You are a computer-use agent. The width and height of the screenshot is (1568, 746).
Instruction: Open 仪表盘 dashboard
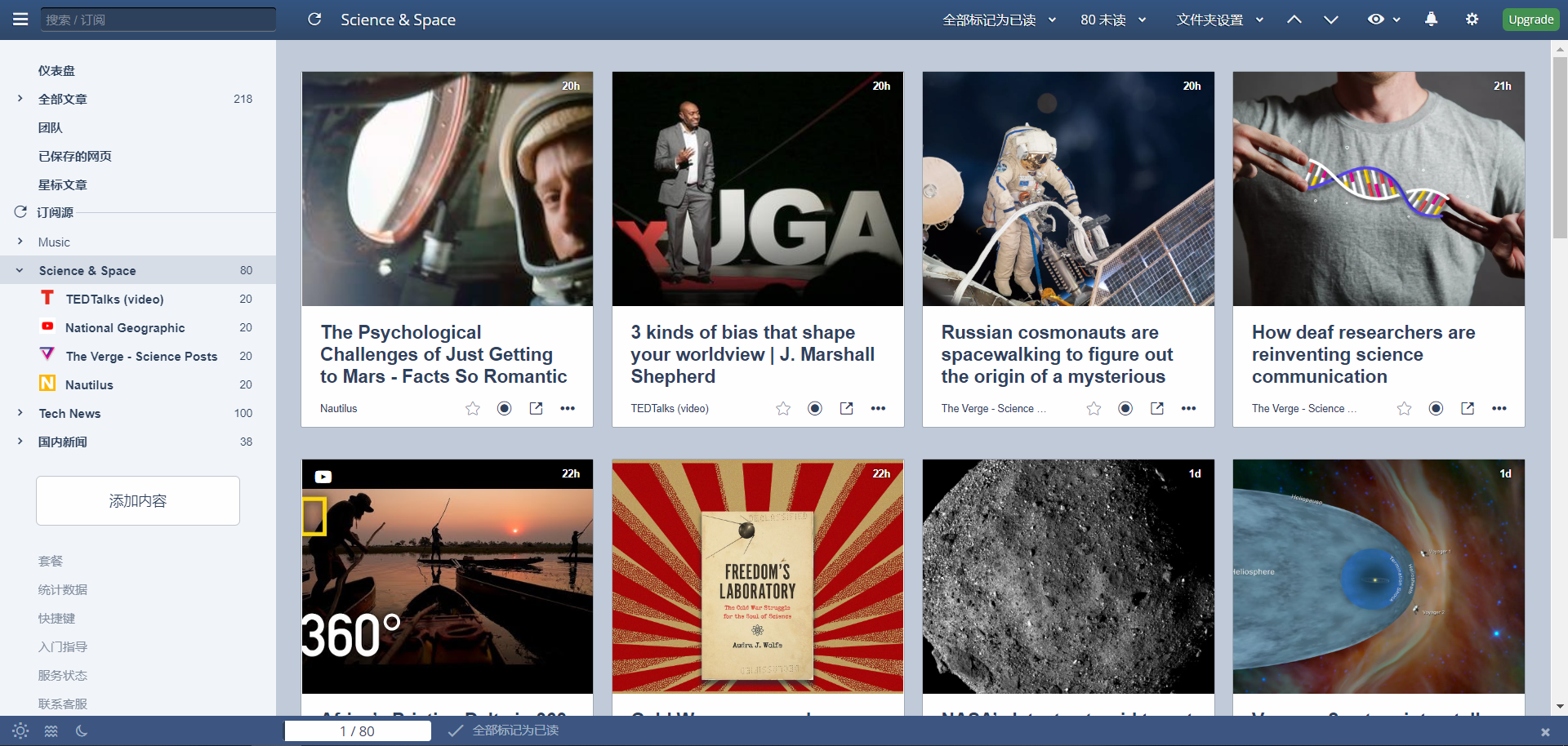pyautogui.click(x=56, y=70)
